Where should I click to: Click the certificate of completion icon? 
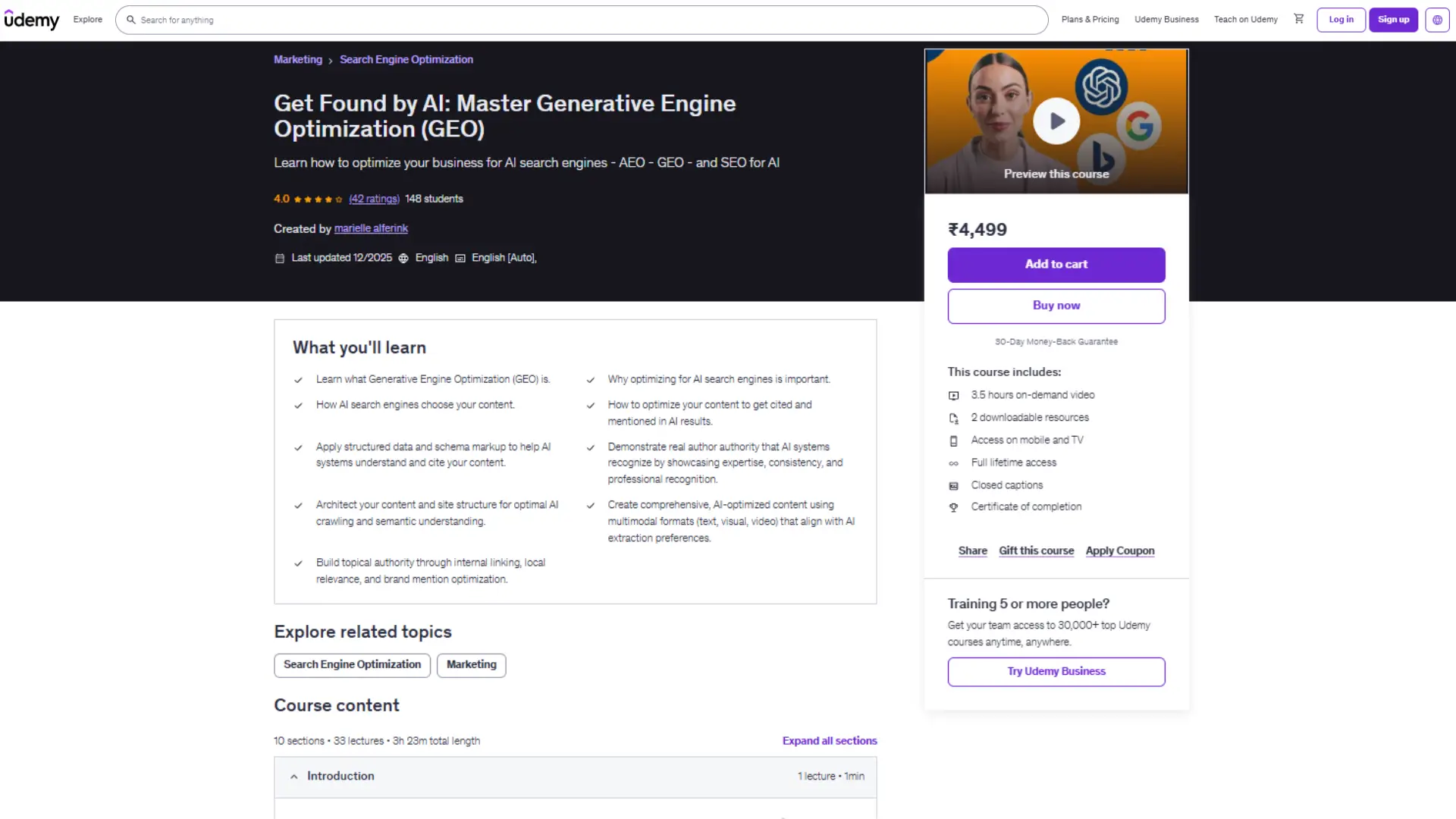coord(953,507)
